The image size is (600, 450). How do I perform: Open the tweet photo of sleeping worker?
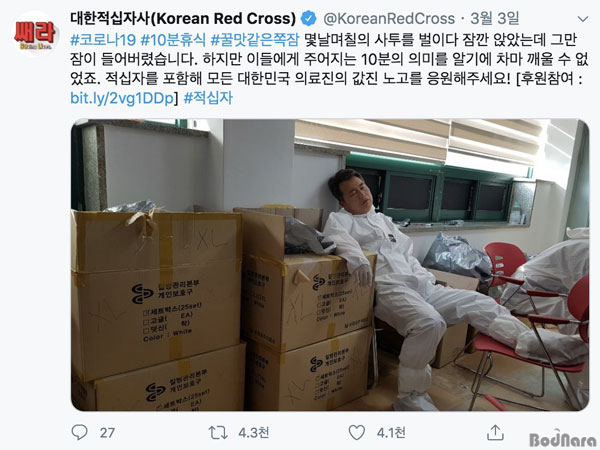(x=330, y=265)
